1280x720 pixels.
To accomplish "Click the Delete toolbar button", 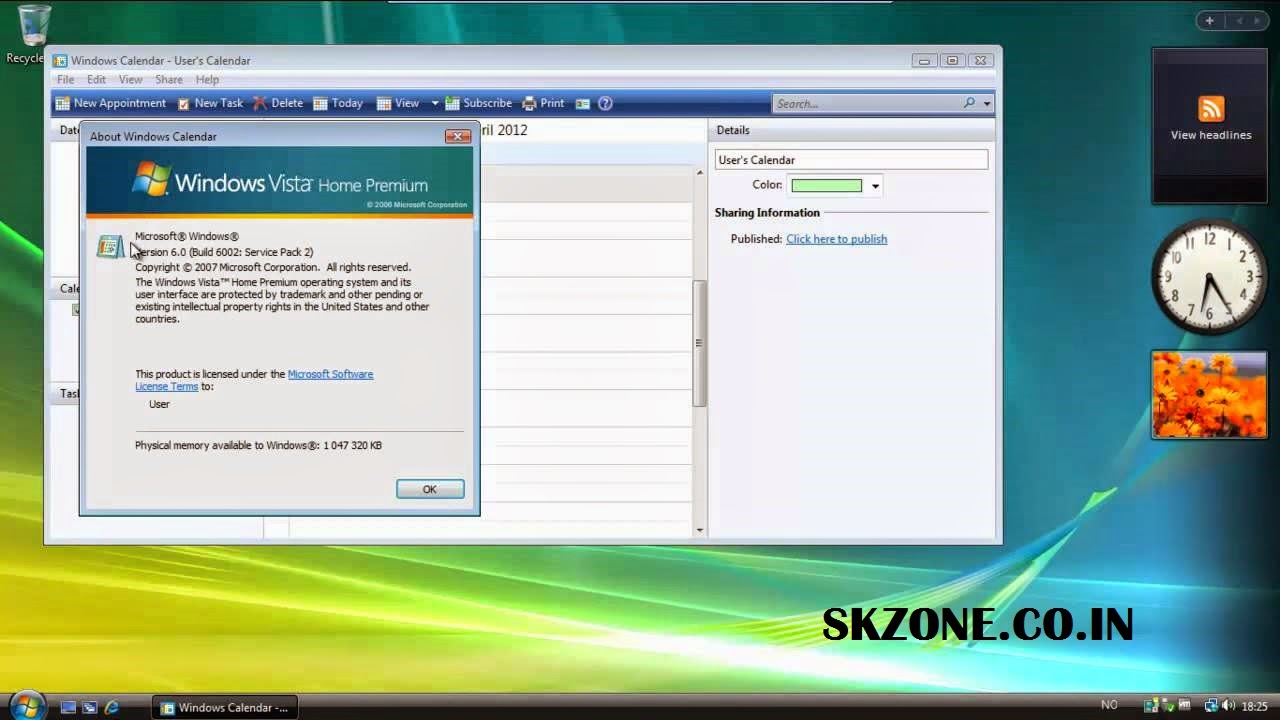I will click(278, 103).
